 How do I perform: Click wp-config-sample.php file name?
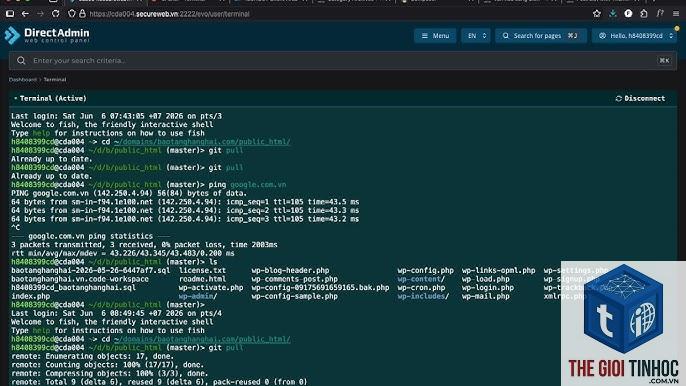coord(294,296)
